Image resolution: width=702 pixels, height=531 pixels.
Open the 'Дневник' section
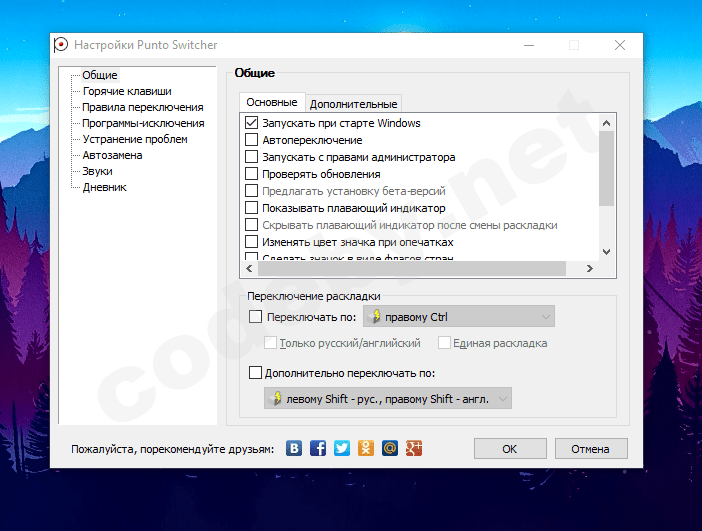point(104,188)
